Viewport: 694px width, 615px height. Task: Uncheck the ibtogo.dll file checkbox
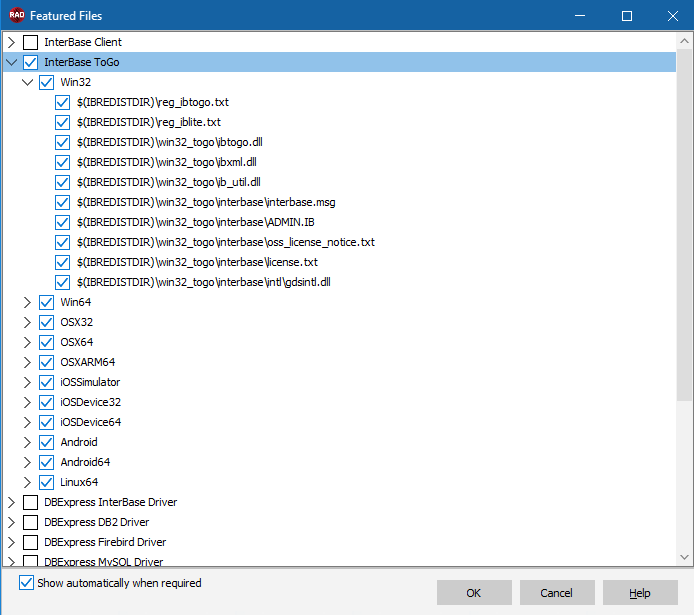pyautogui.click(x=62, y=142)
